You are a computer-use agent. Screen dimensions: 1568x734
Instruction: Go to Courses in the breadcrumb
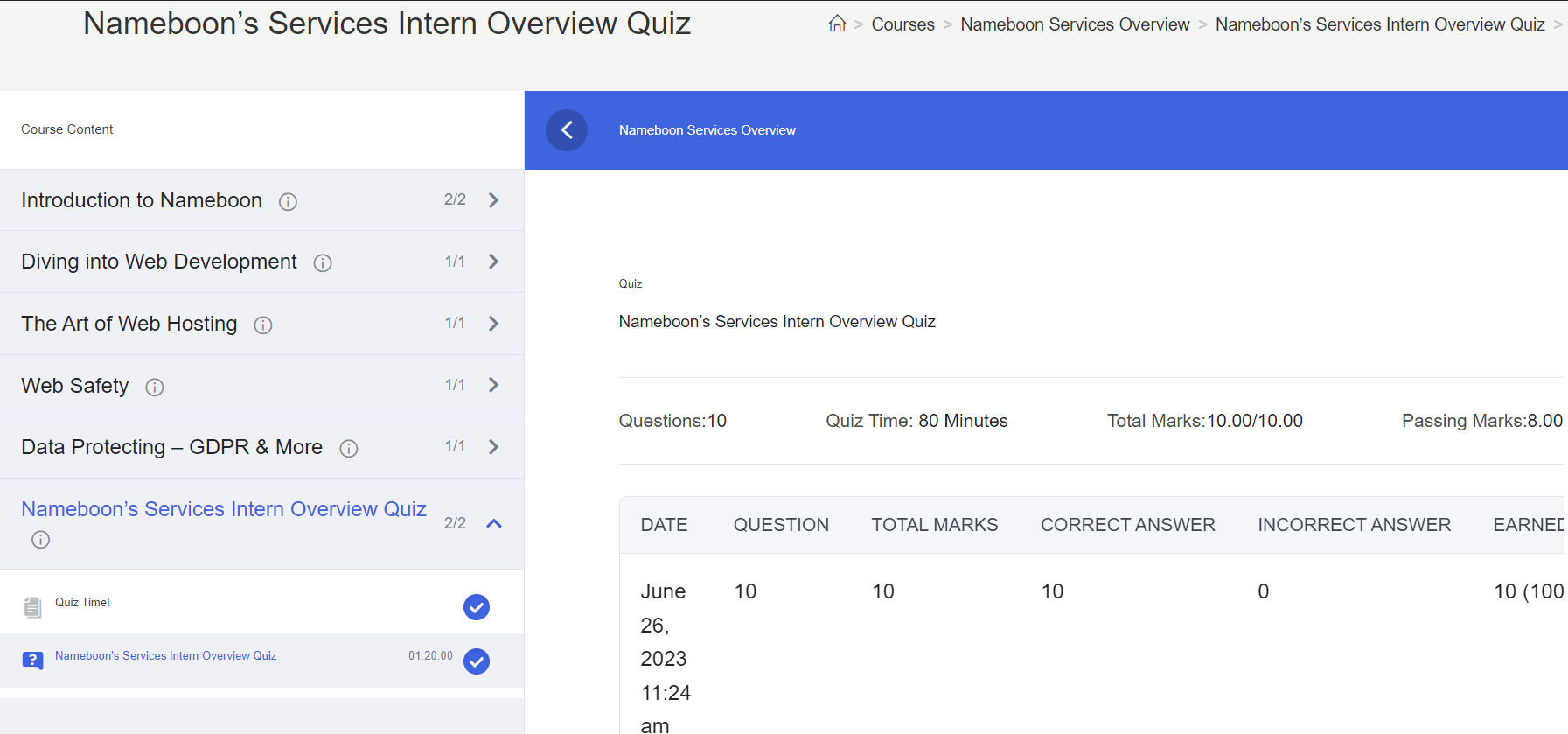click(x=902, y=24)
